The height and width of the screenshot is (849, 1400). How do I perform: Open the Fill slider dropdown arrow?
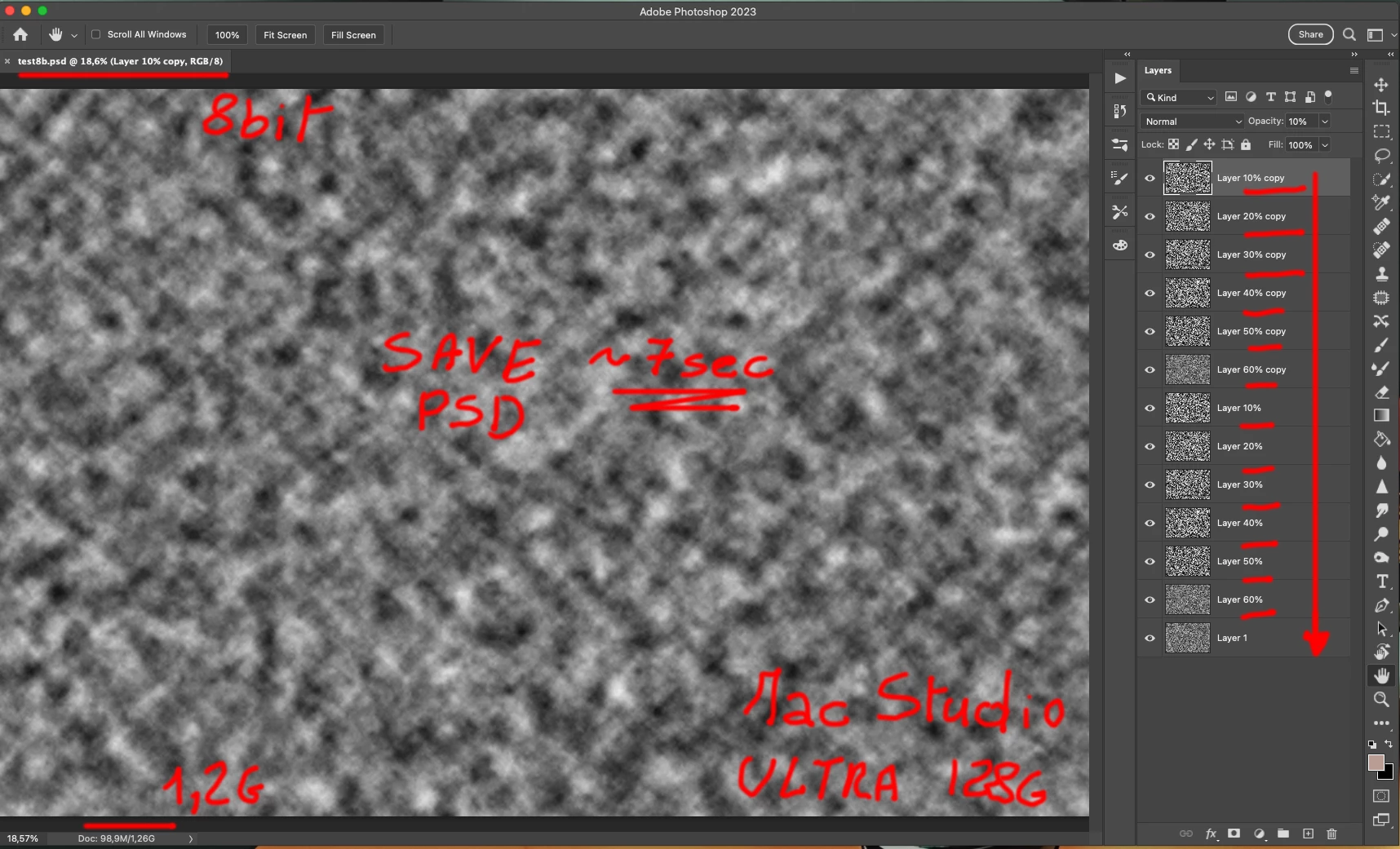coord(1325,145)
